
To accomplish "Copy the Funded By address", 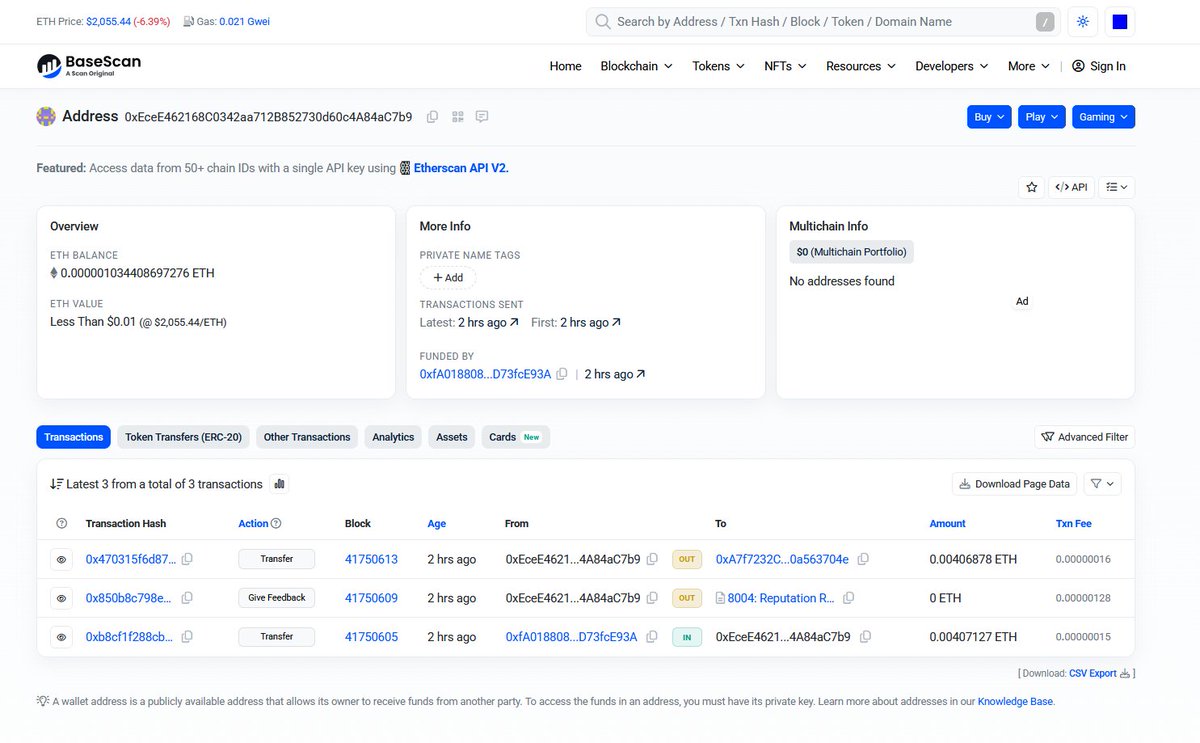I will [562, 374].
